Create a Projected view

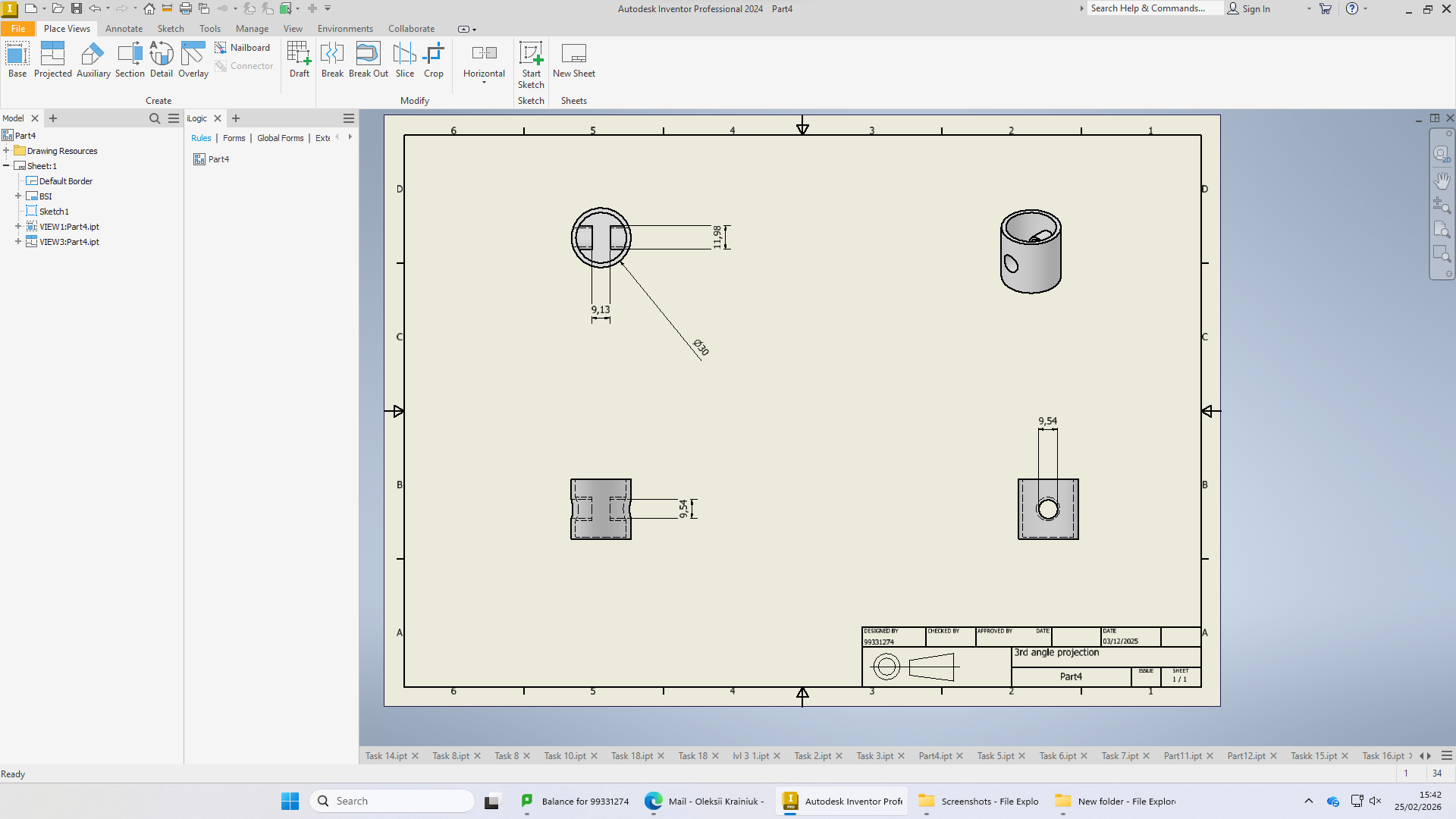52,60
